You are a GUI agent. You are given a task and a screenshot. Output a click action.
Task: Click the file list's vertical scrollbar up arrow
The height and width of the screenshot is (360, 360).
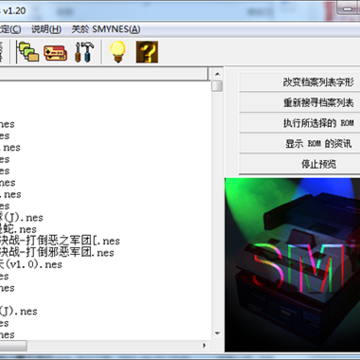[217, 74]
